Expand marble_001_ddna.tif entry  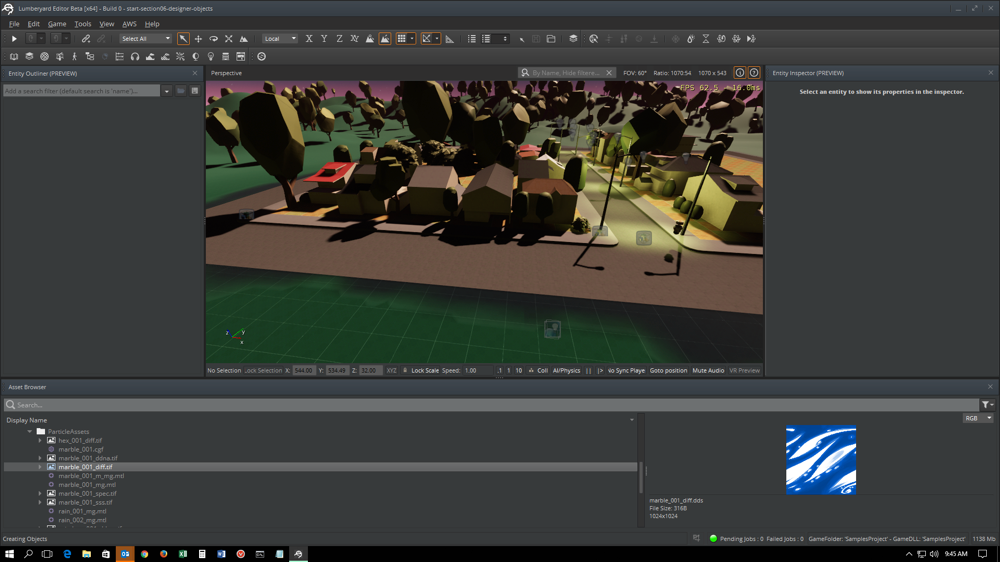click(40, 458)
